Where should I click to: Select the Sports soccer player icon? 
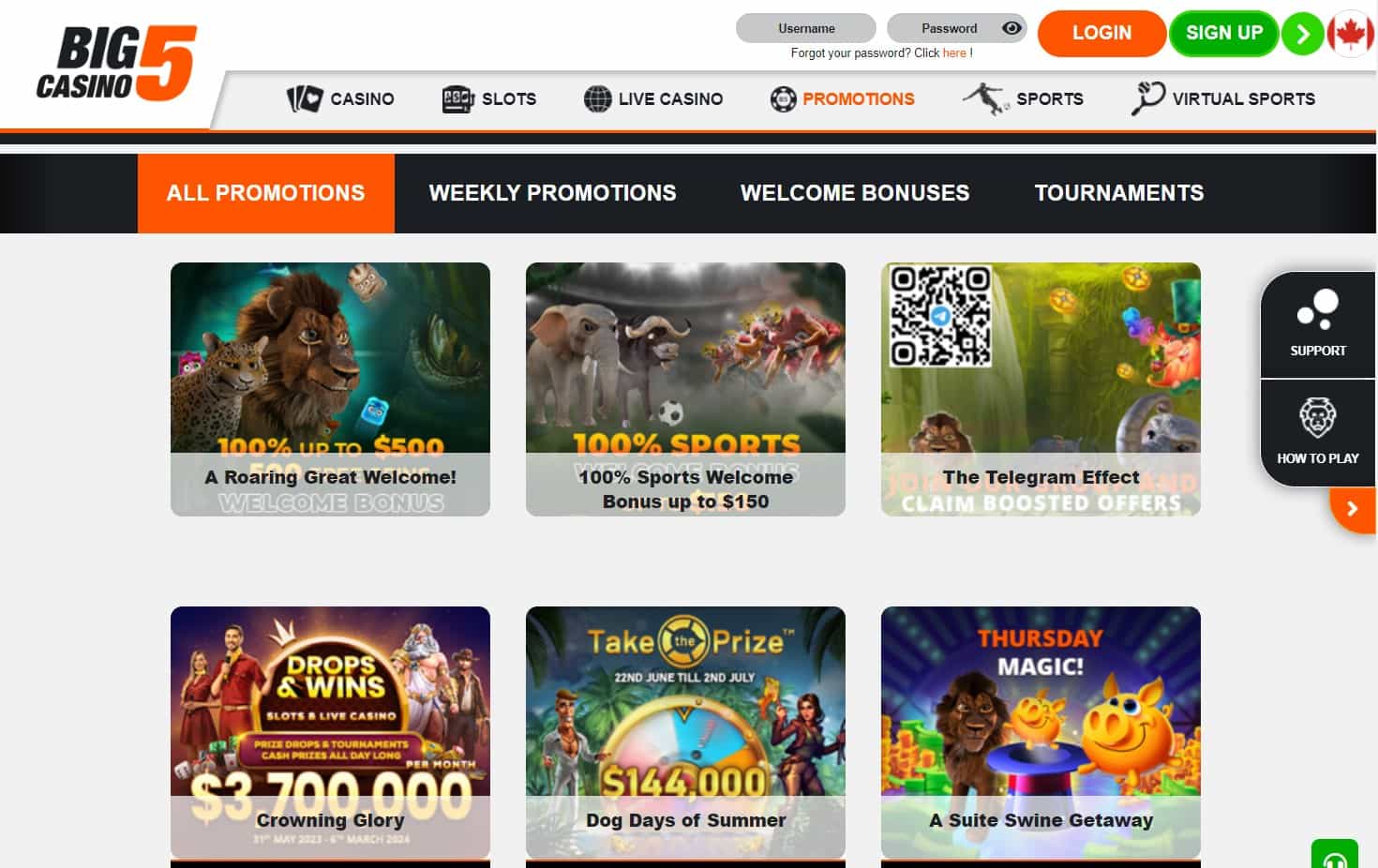point(985,98)
